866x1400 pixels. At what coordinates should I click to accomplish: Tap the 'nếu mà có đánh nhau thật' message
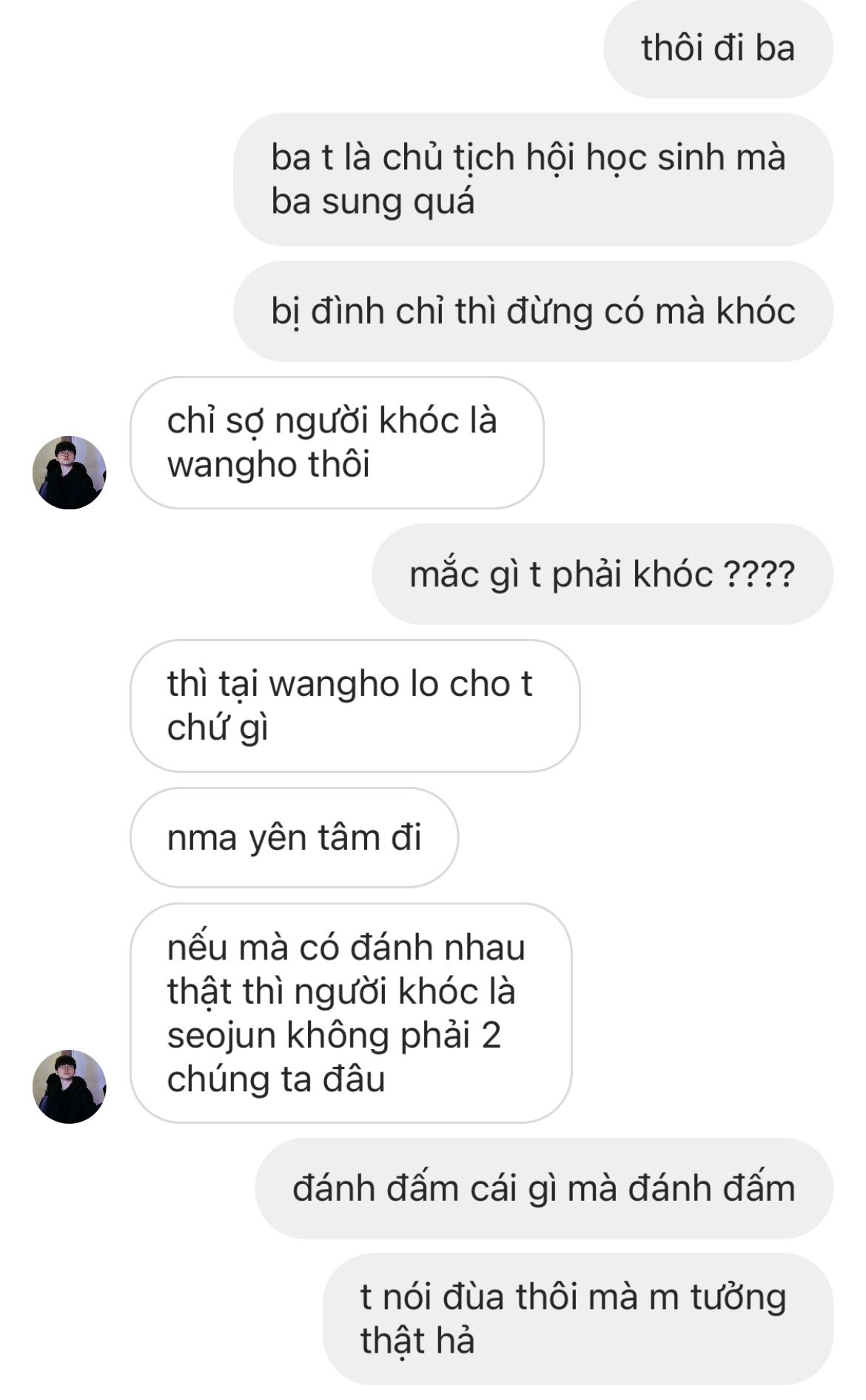351,1013
